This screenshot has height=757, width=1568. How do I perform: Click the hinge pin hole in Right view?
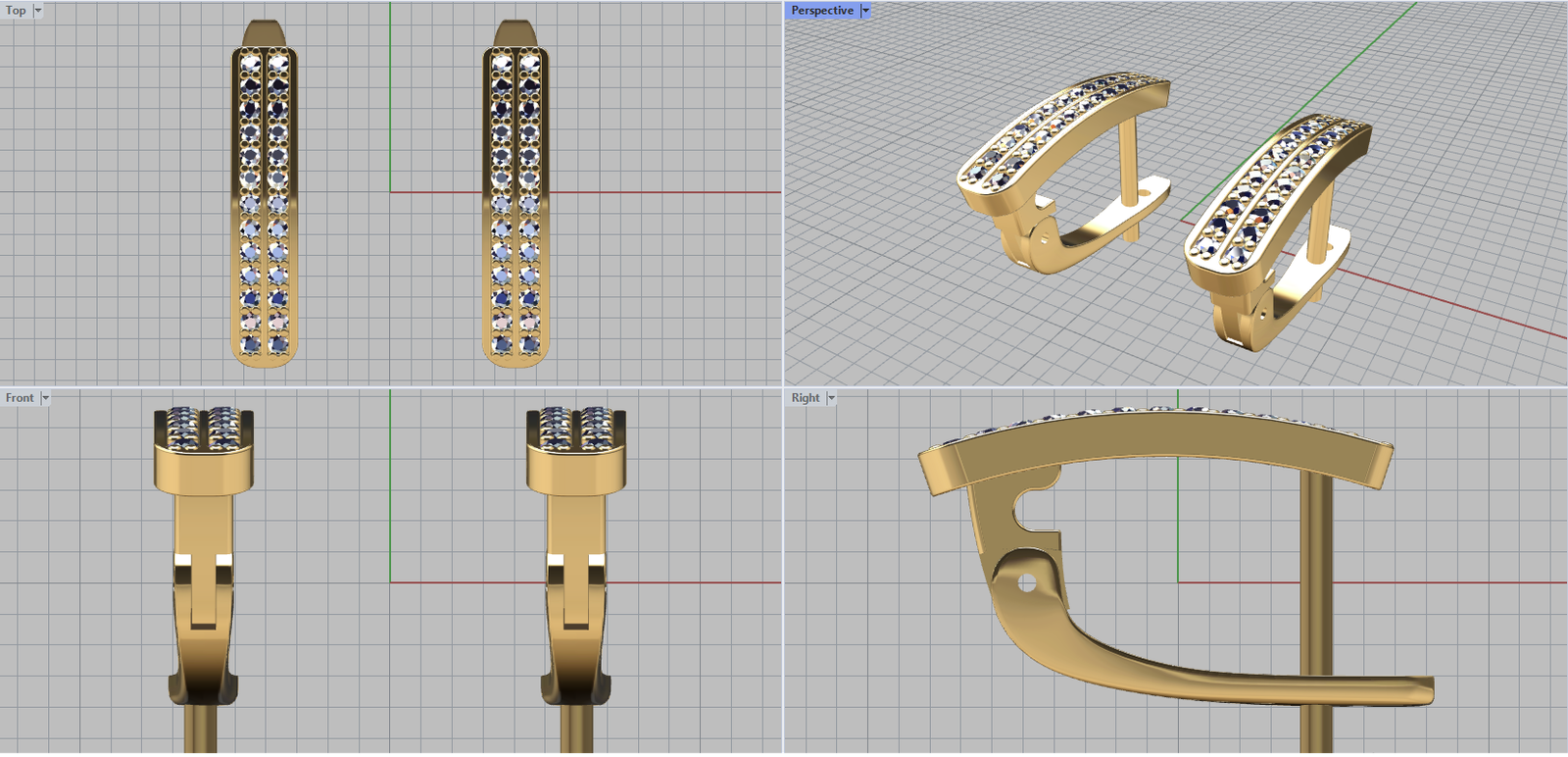tap(1026, 583)
